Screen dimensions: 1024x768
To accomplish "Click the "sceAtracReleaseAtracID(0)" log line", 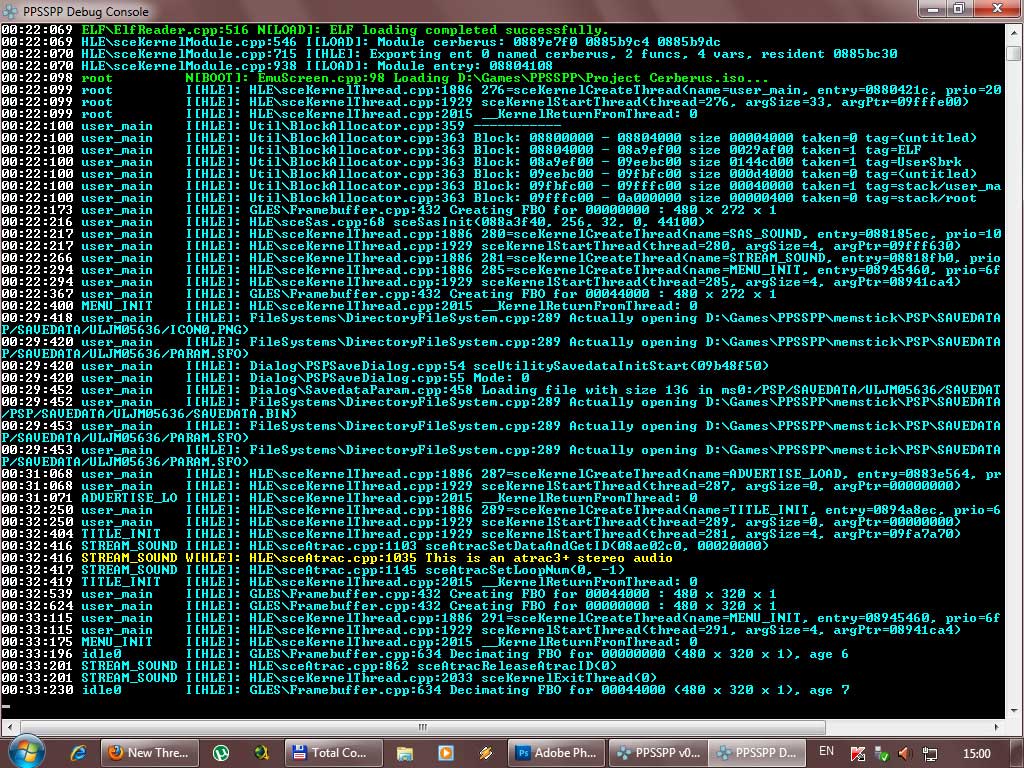I will [309, 666].
